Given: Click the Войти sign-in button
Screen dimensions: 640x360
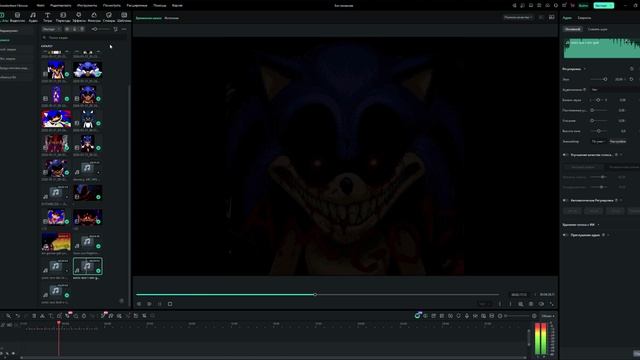Looking at the screenshot, I should (x=584, y=5).
